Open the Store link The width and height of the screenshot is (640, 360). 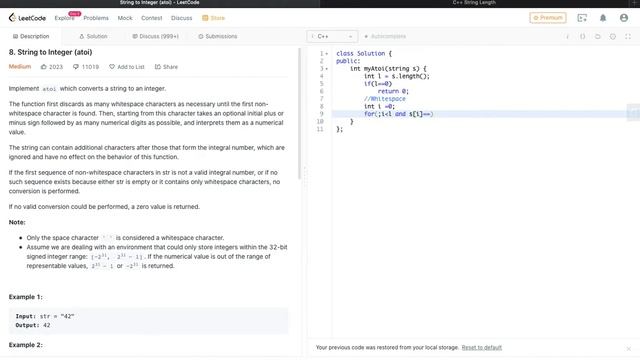coord(213,18)
